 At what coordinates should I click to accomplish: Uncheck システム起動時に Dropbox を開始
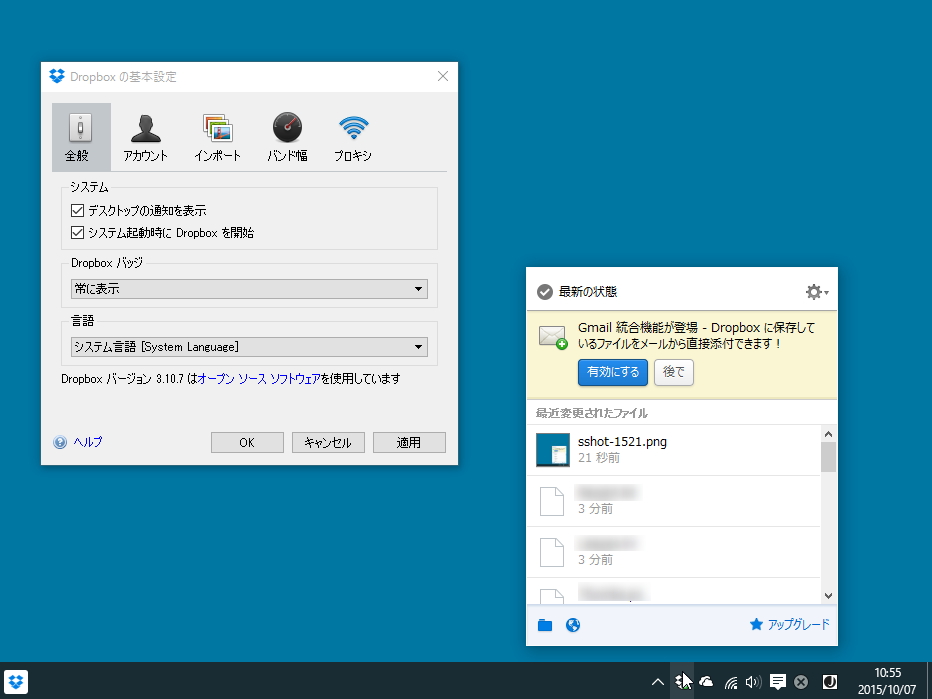[77, 232]
